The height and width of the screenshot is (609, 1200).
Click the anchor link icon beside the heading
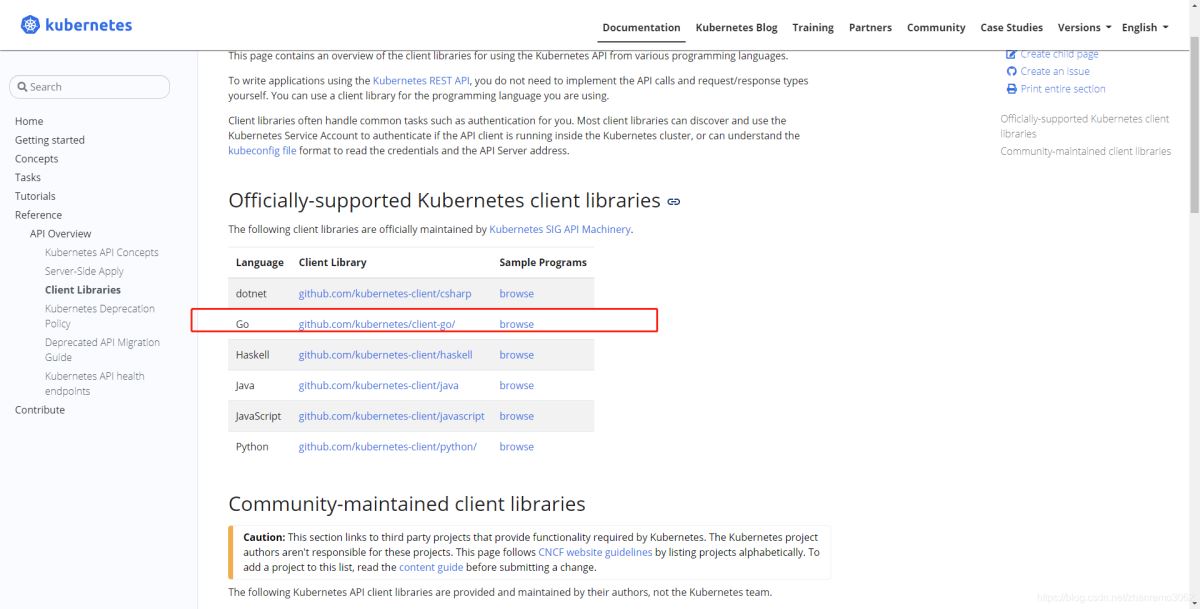[673, 201]
